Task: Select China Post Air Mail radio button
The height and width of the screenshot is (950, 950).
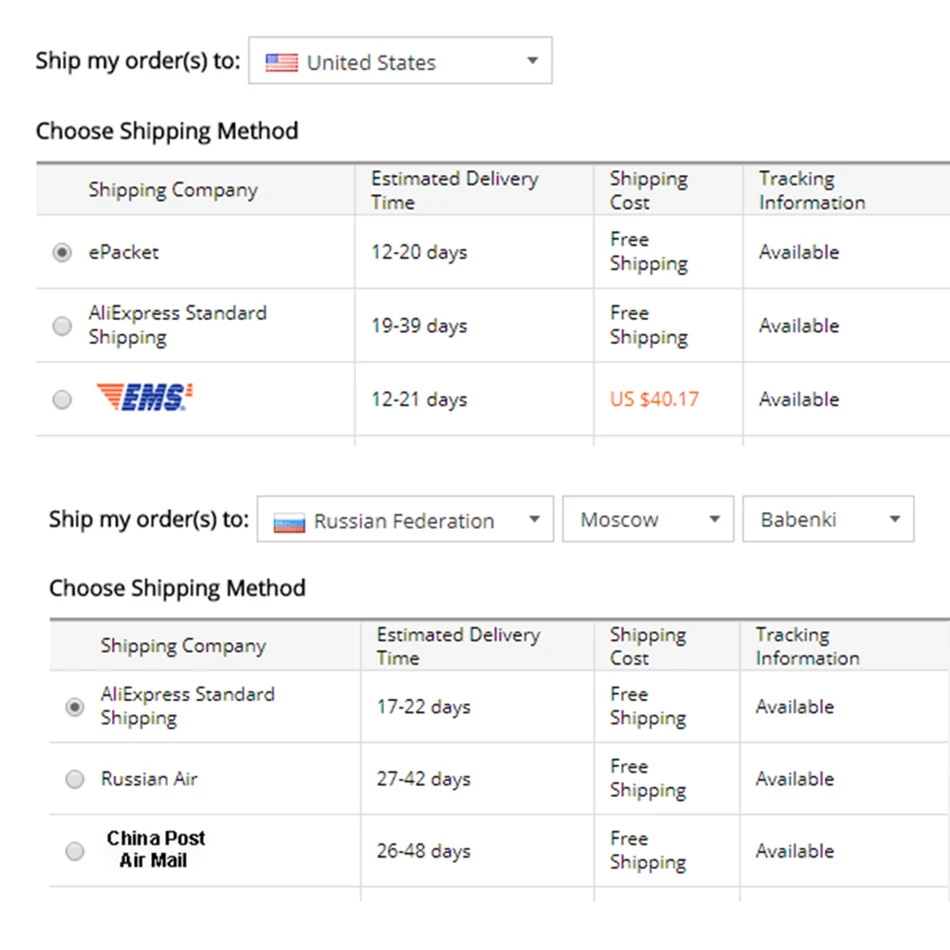Action: coord(75,851)
